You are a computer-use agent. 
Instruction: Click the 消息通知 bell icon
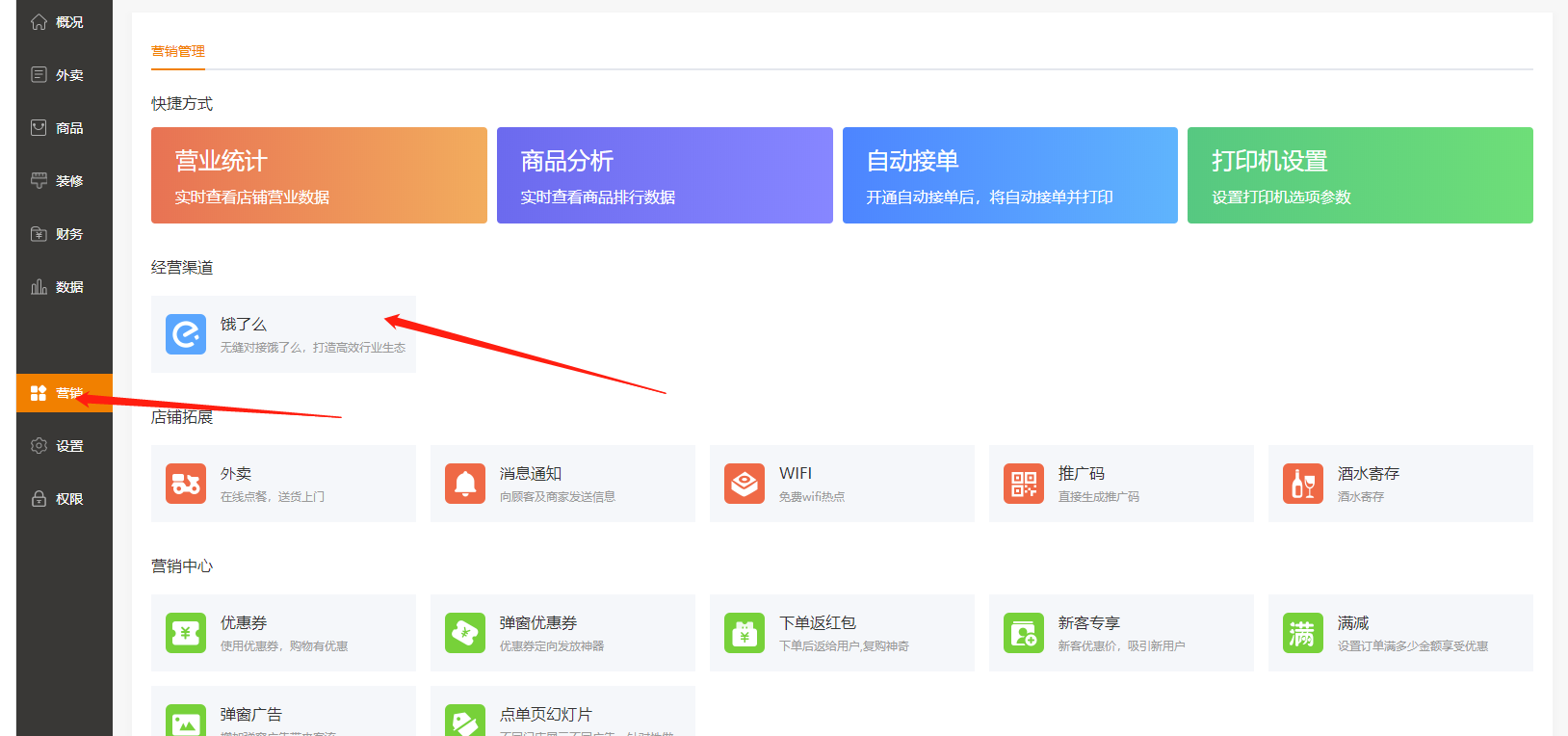click(465, 484)
